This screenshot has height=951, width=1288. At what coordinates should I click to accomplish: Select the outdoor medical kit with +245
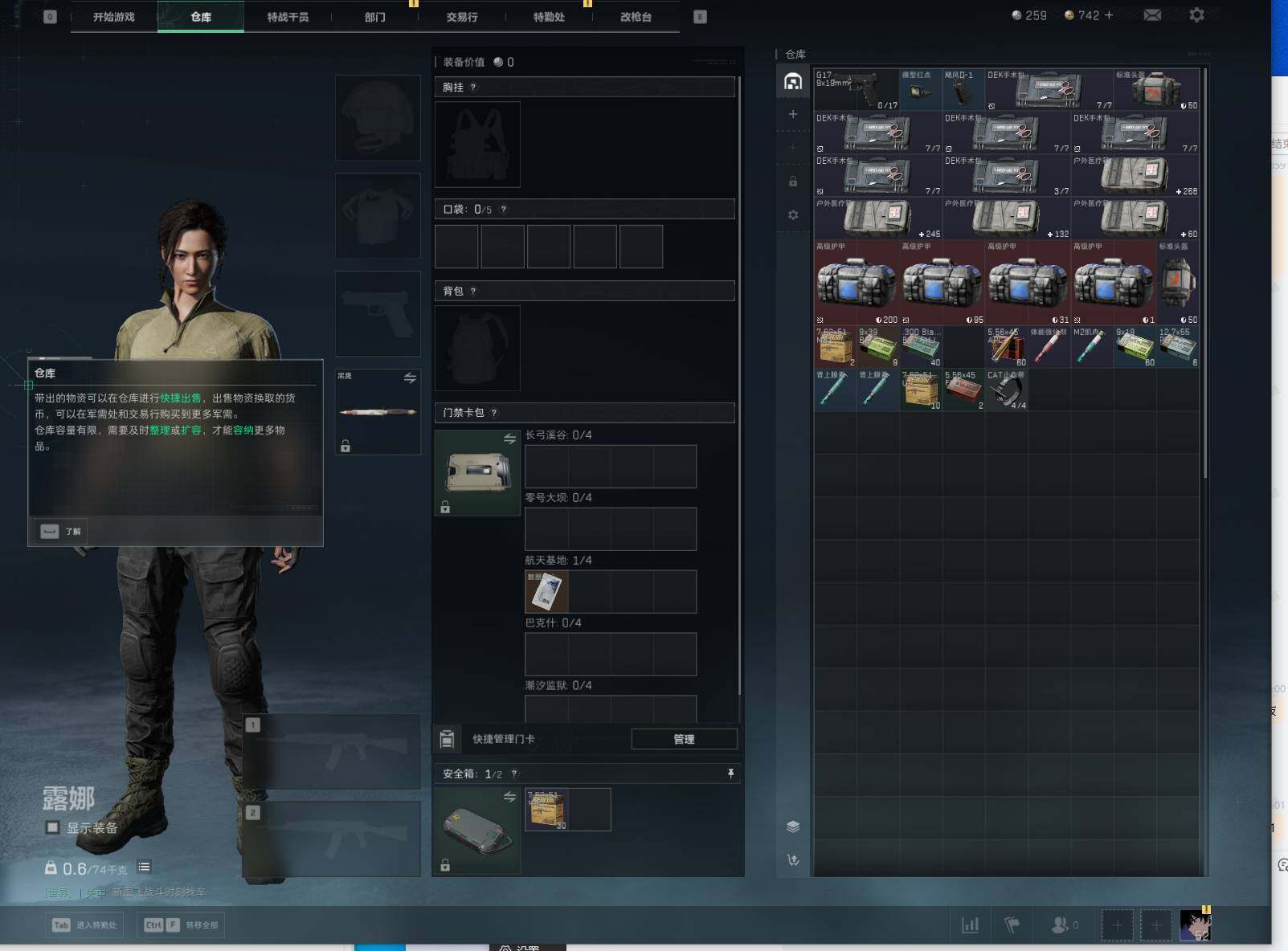878,218
